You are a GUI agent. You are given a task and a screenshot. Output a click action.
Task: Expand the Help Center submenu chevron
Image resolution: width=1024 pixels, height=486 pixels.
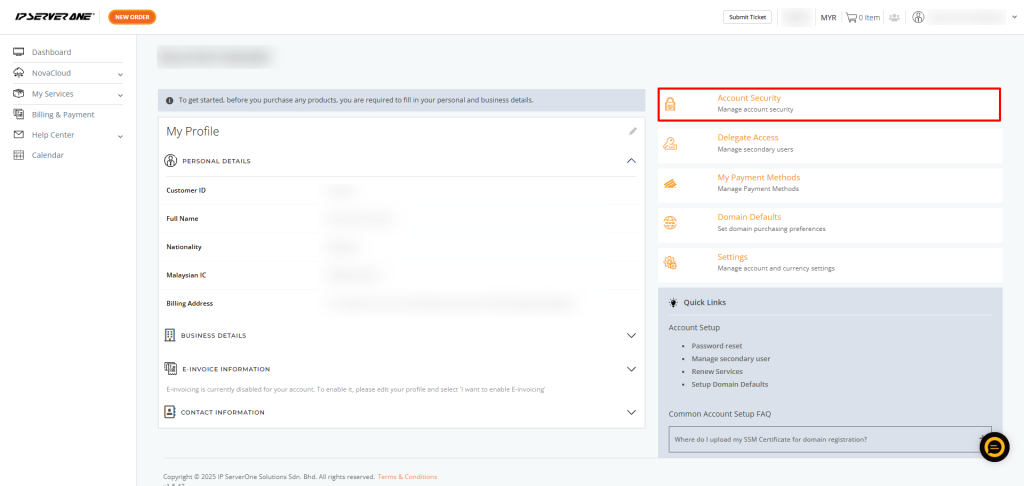click(x=120, y=137)
